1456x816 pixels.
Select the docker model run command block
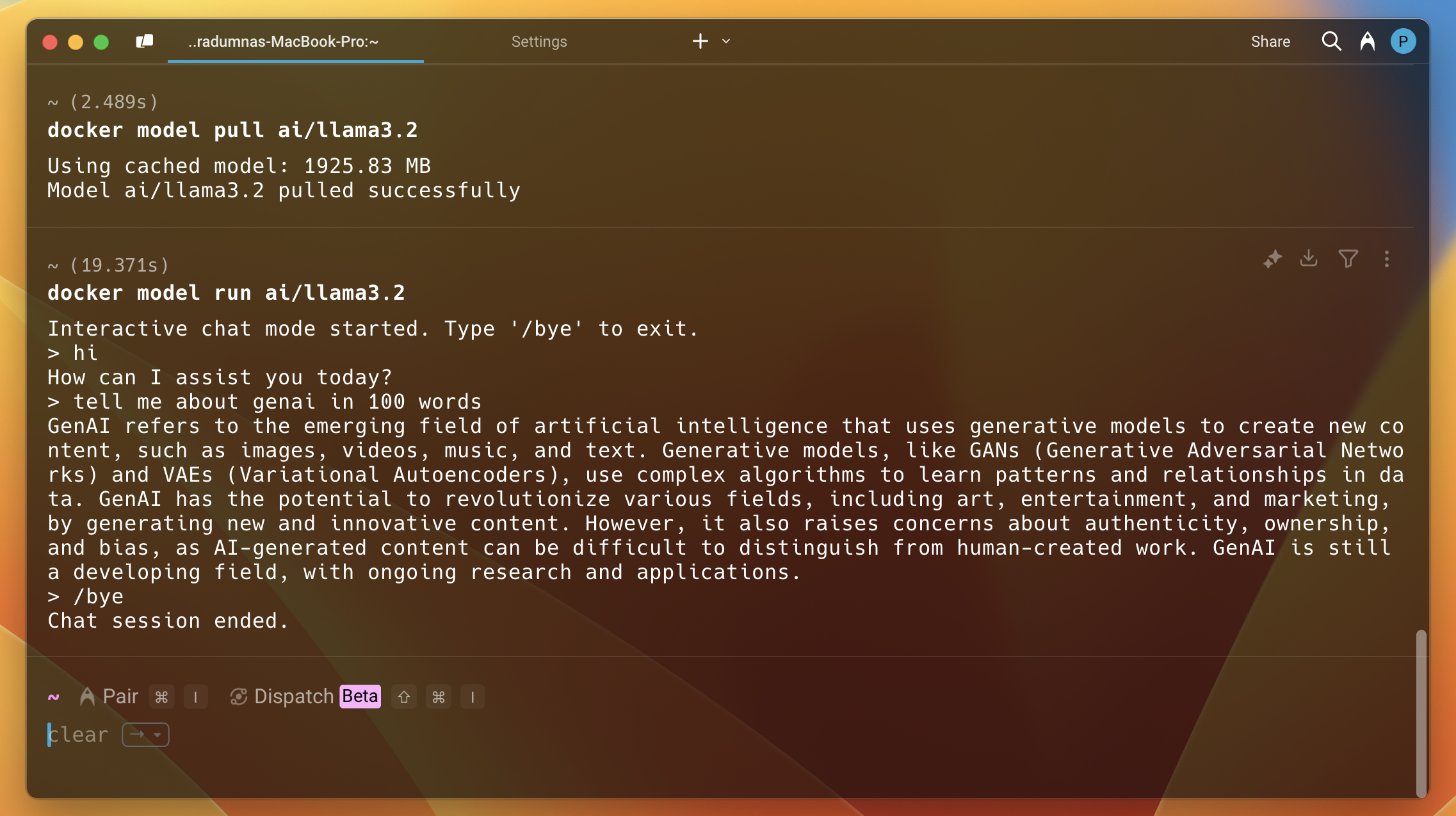226,293
